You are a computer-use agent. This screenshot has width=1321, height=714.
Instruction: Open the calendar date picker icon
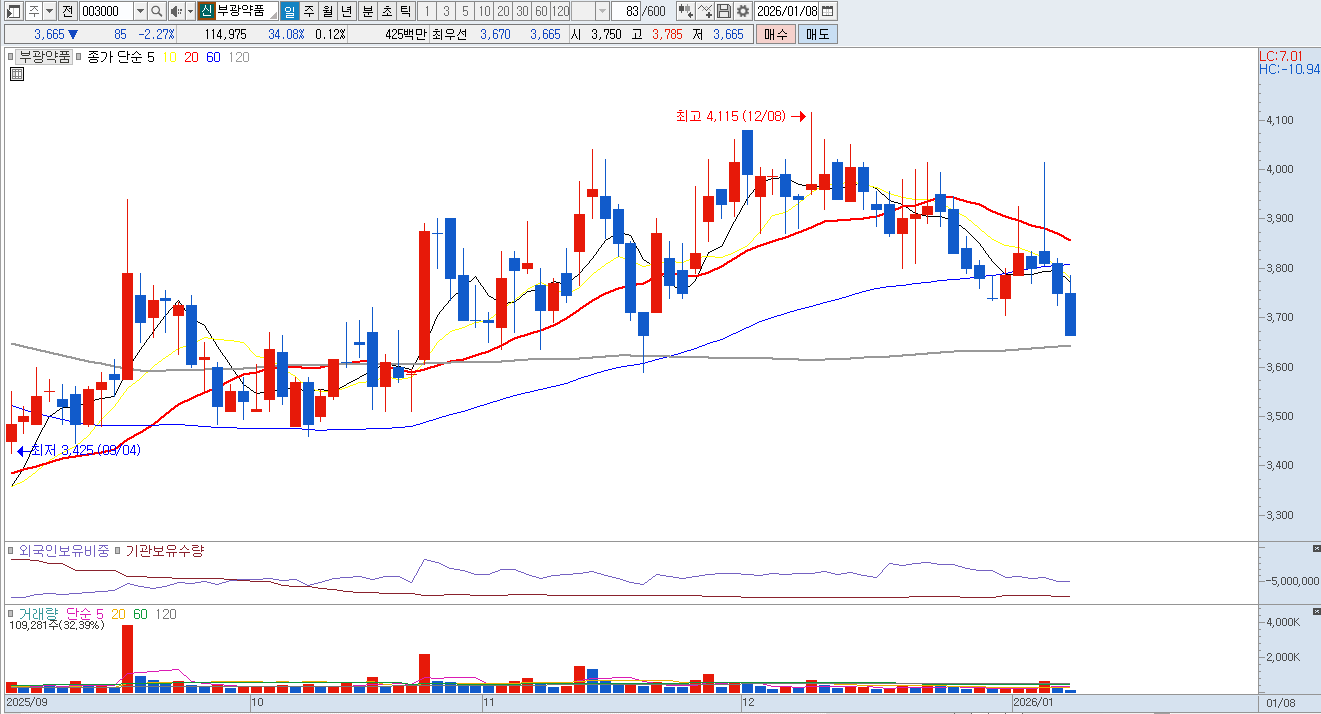(x=827, y=11)
